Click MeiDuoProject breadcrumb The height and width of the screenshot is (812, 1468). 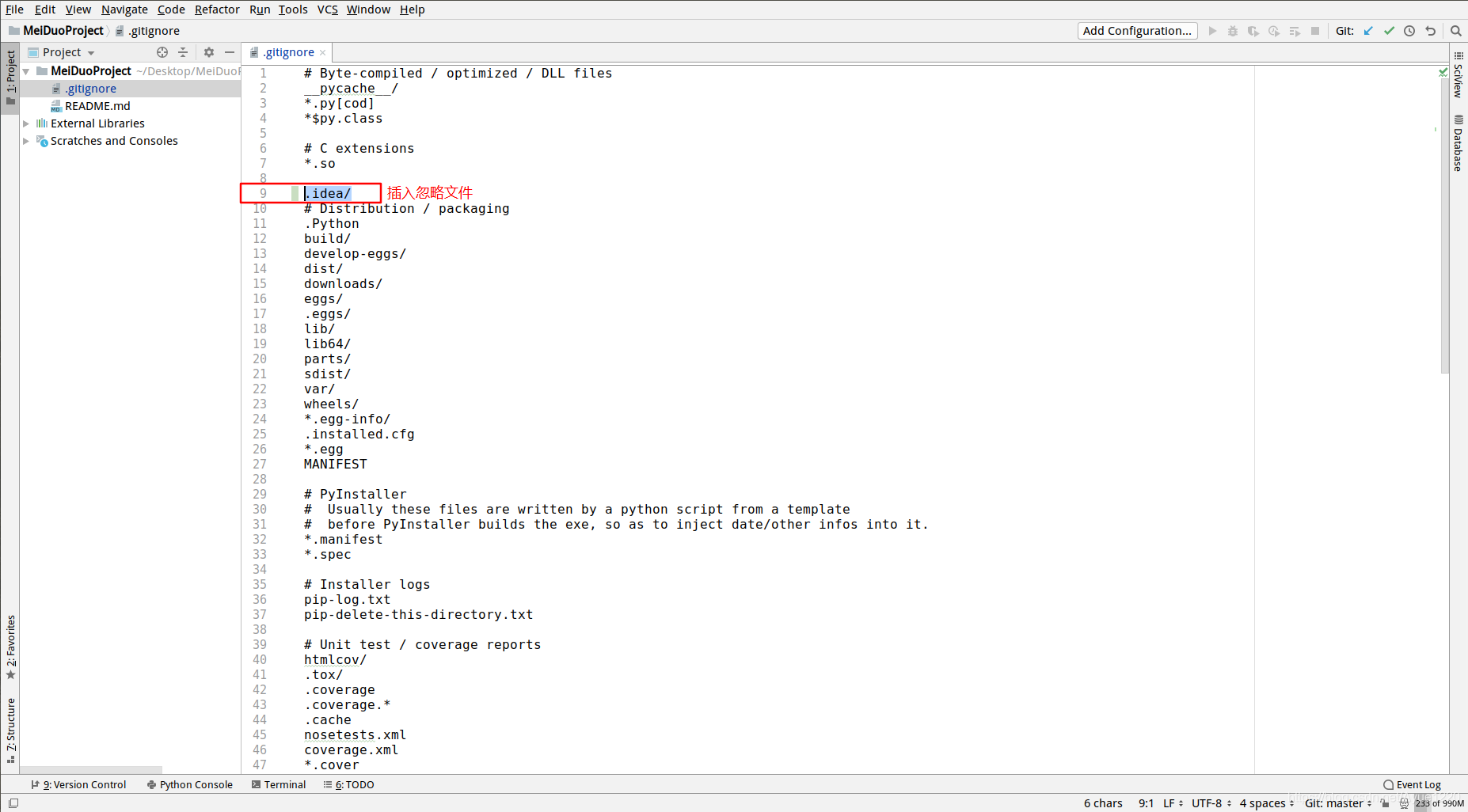coord(57,31)
